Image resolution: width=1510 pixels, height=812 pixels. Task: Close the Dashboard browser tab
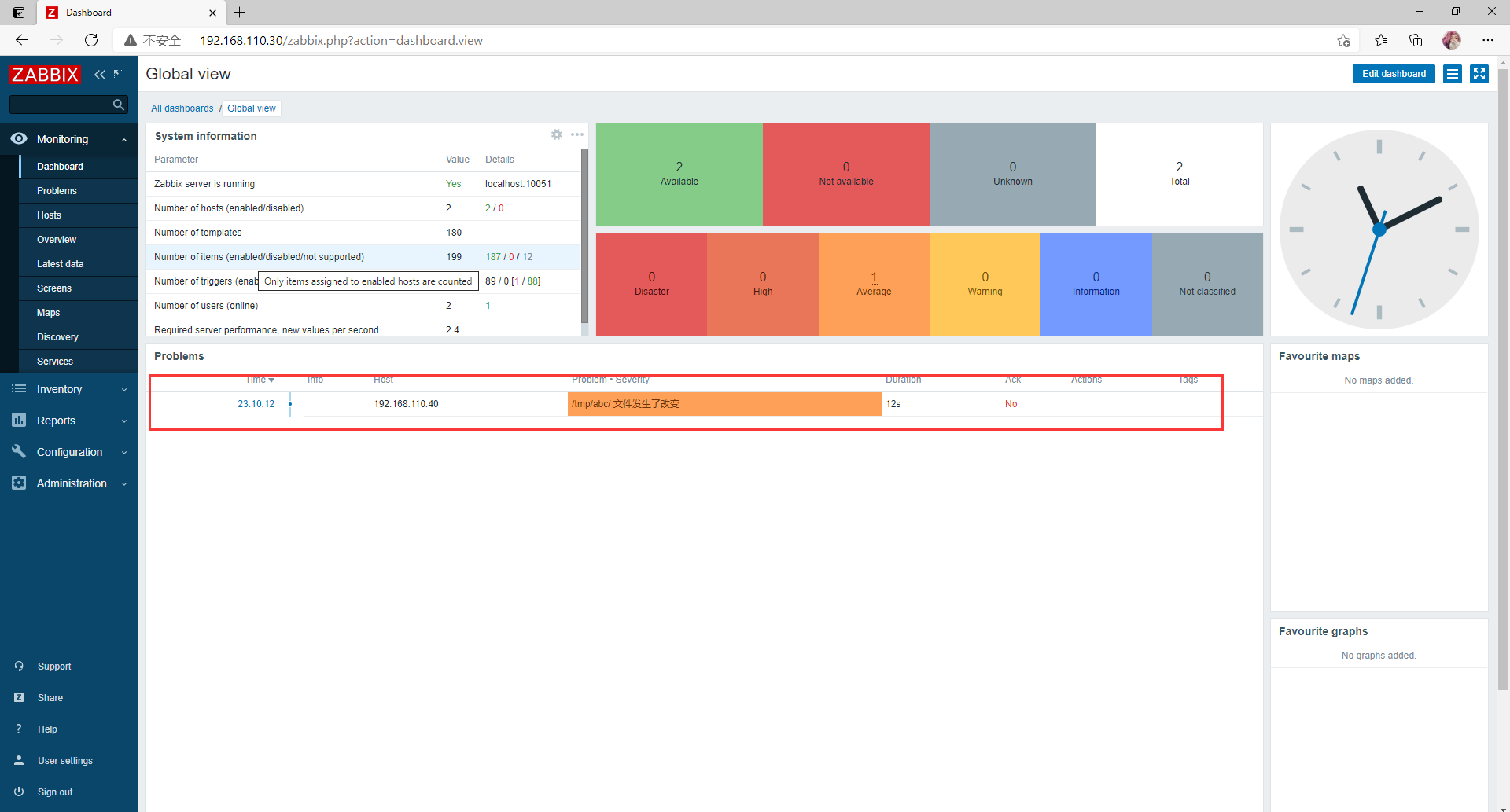[x=212, y=13]
